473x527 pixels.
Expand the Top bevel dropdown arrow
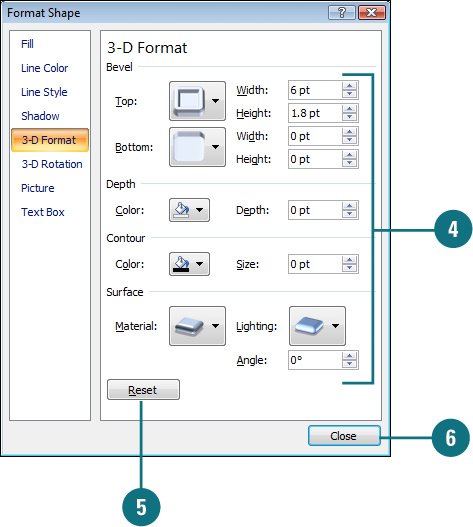tap(215, 101)
